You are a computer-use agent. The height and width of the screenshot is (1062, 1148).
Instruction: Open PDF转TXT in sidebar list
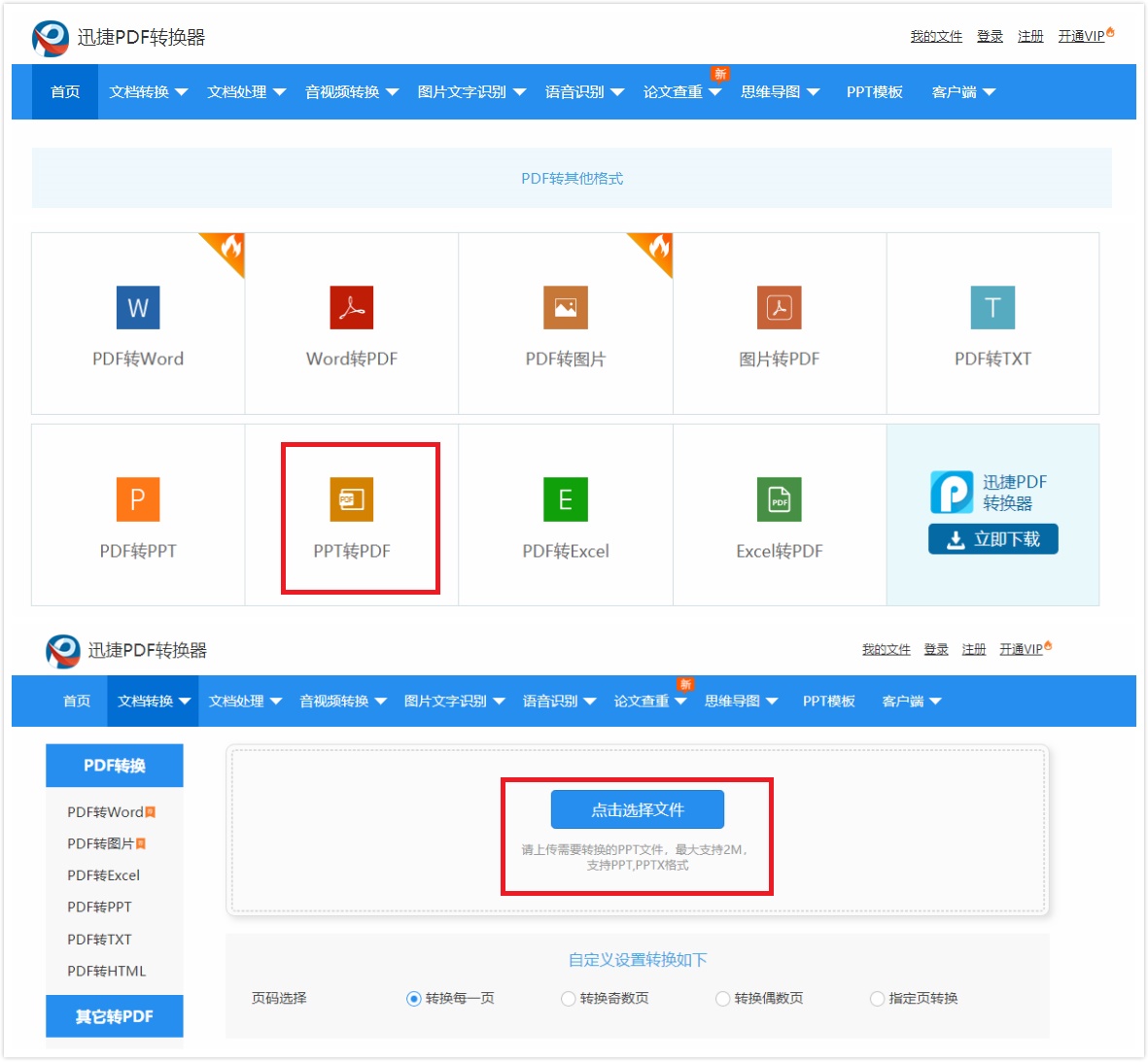(99, 940)
